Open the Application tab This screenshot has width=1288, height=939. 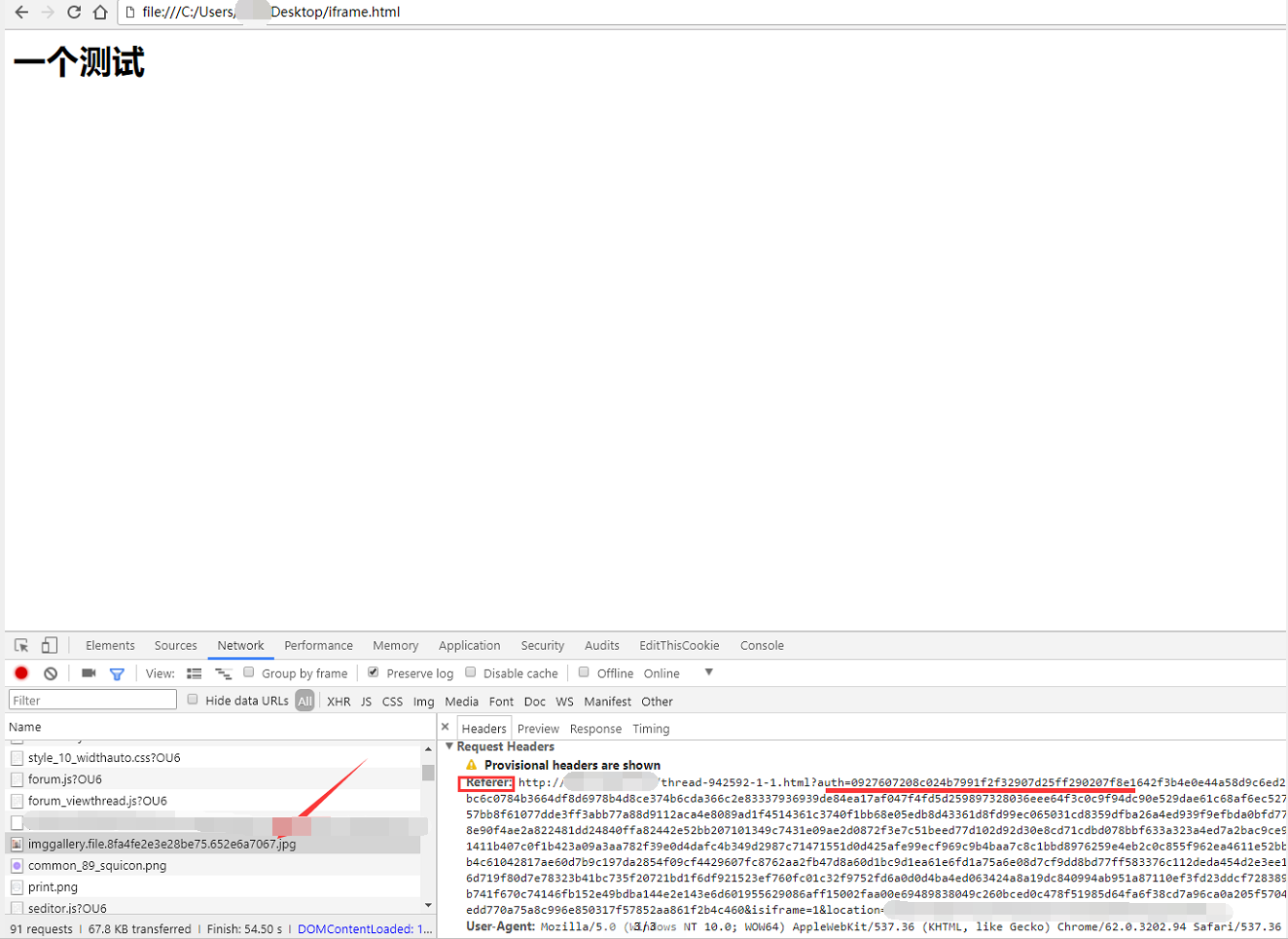[469, 645]
